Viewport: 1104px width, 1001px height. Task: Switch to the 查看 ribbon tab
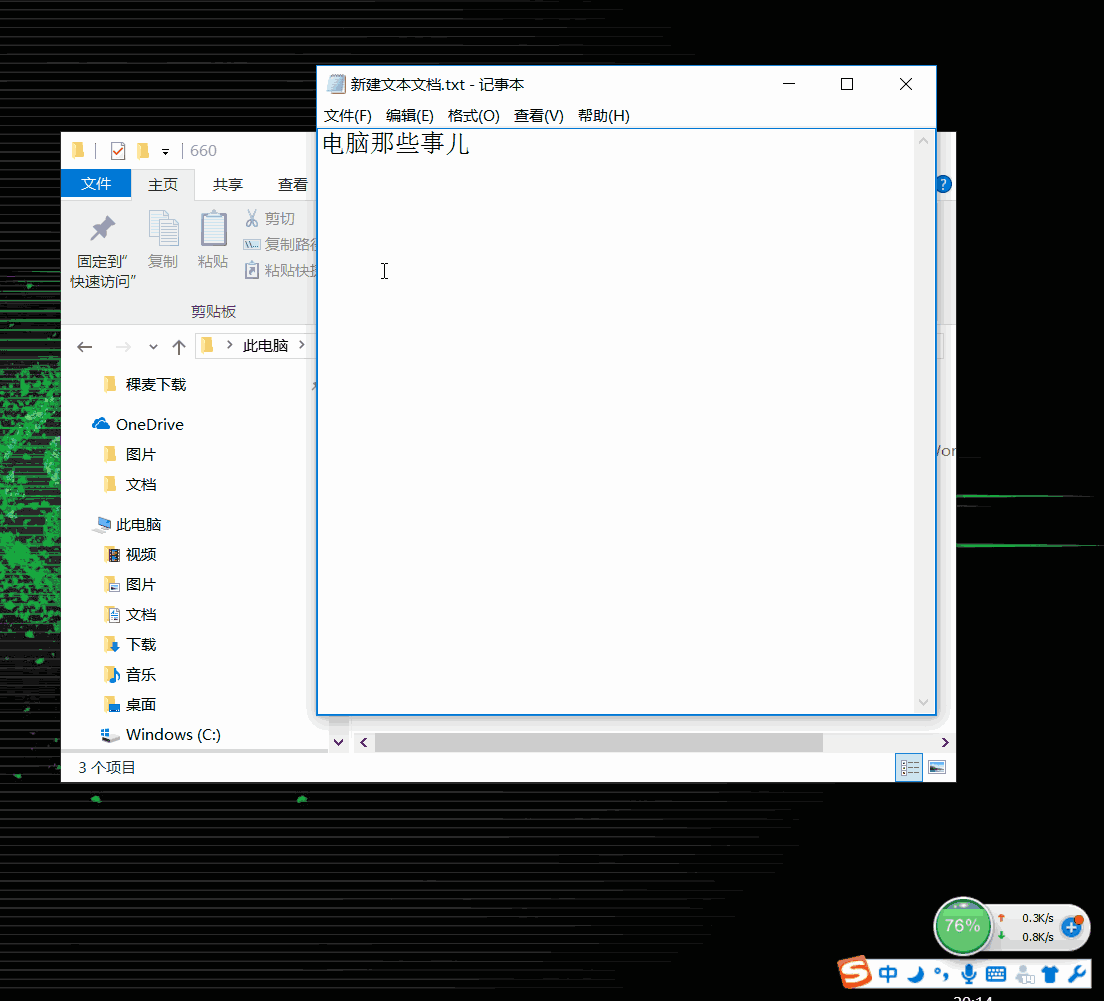[292, 184]
